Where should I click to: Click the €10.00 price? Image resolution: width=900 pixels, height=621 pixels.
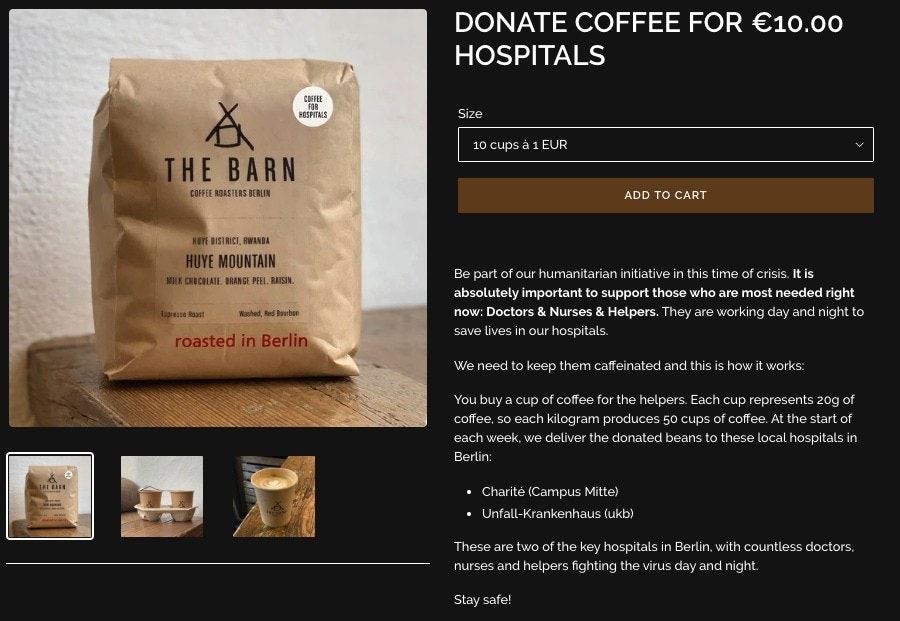(798, 23)
